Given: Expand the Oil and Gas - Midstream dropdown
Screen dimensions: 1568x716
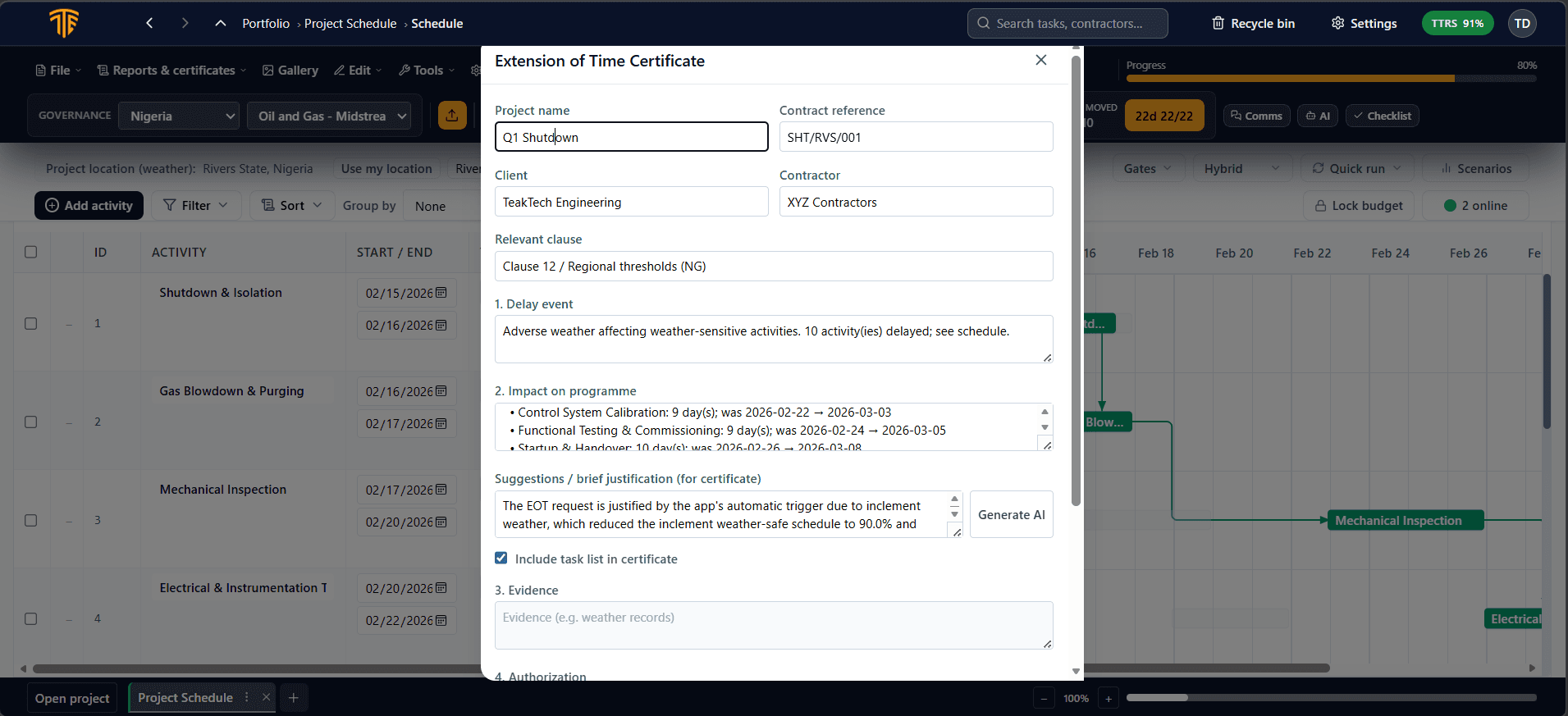Looking at the screenshot, I should coord(329,116).
